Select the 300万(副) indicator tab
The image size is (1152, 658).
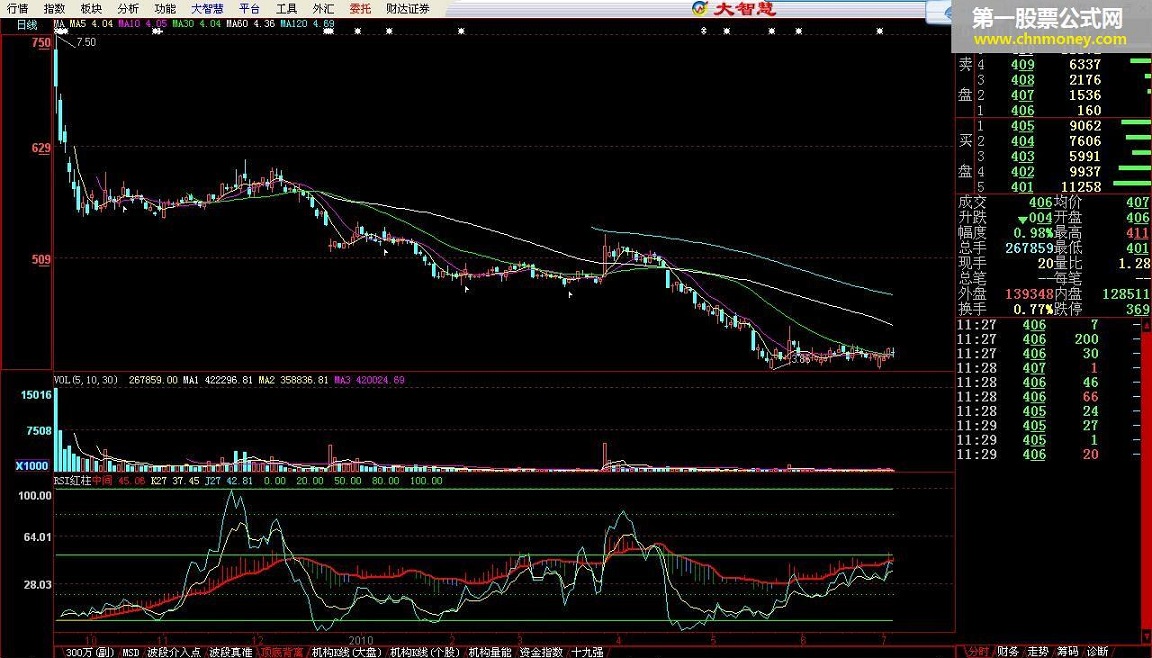click(x=90, y=652)
